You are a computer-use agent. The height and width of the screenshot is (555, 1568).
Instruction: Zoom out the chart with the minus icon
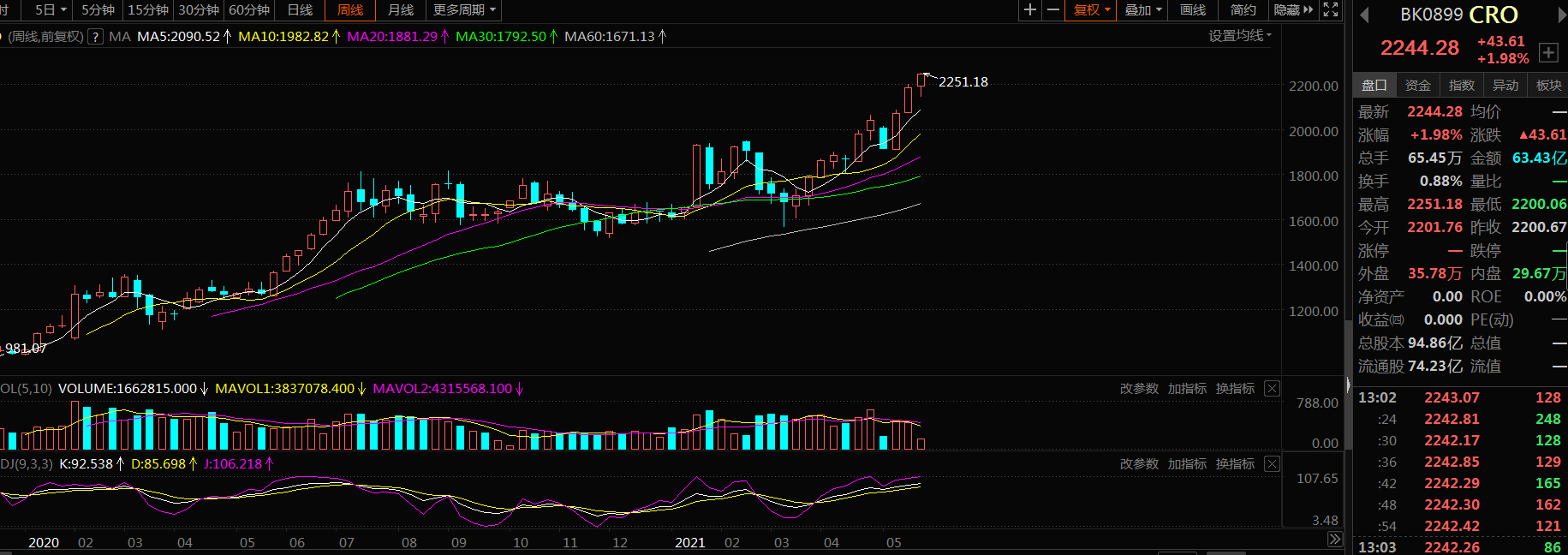point(1053,10)
